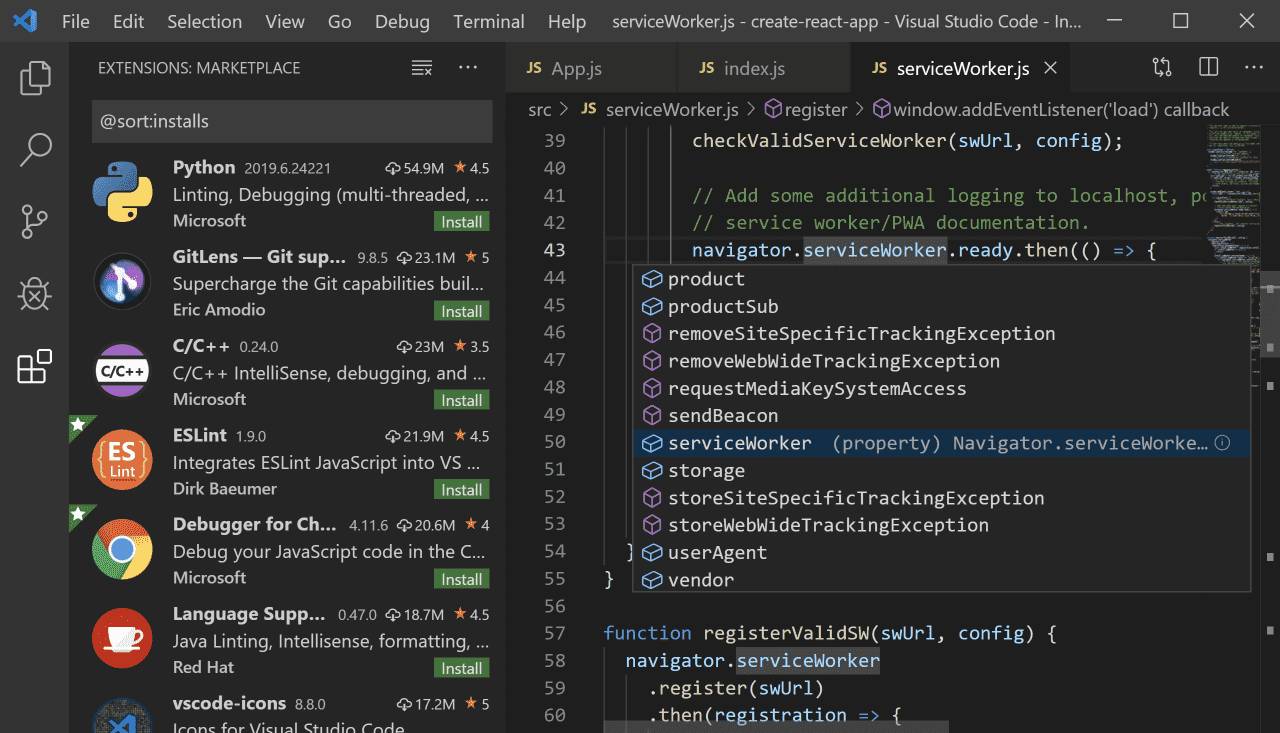The height and width of the screenshot is (733, 1280).
Task: Click line number 57 in gutter
Action: 555,633
